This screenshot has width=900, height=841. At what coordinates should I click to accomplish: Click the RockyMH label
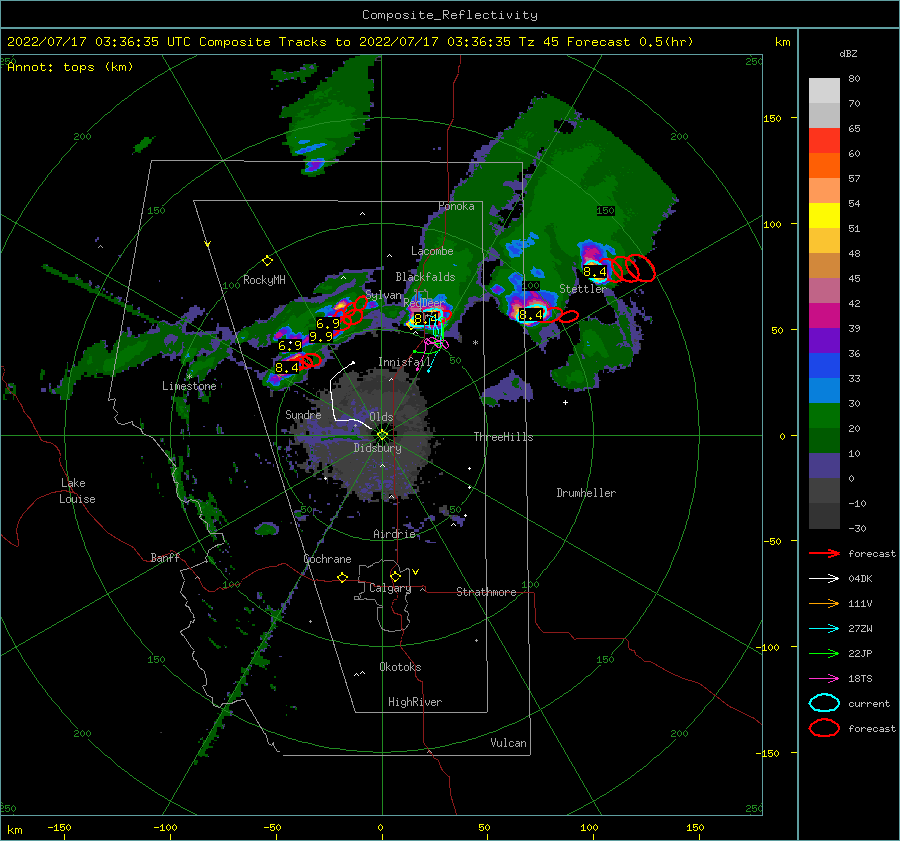pos(264,280)
